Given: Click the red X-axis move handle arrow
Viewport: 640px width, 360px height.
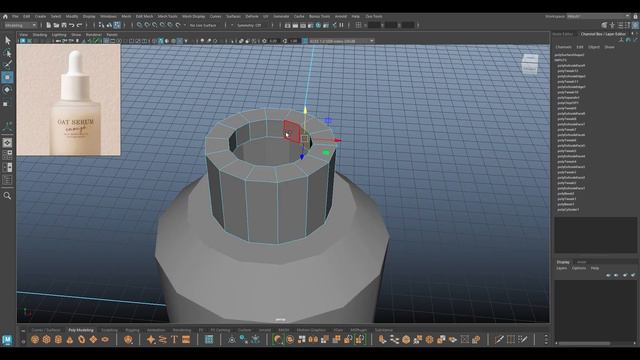Looking at the screenshot, I should (x=338, y=140).
